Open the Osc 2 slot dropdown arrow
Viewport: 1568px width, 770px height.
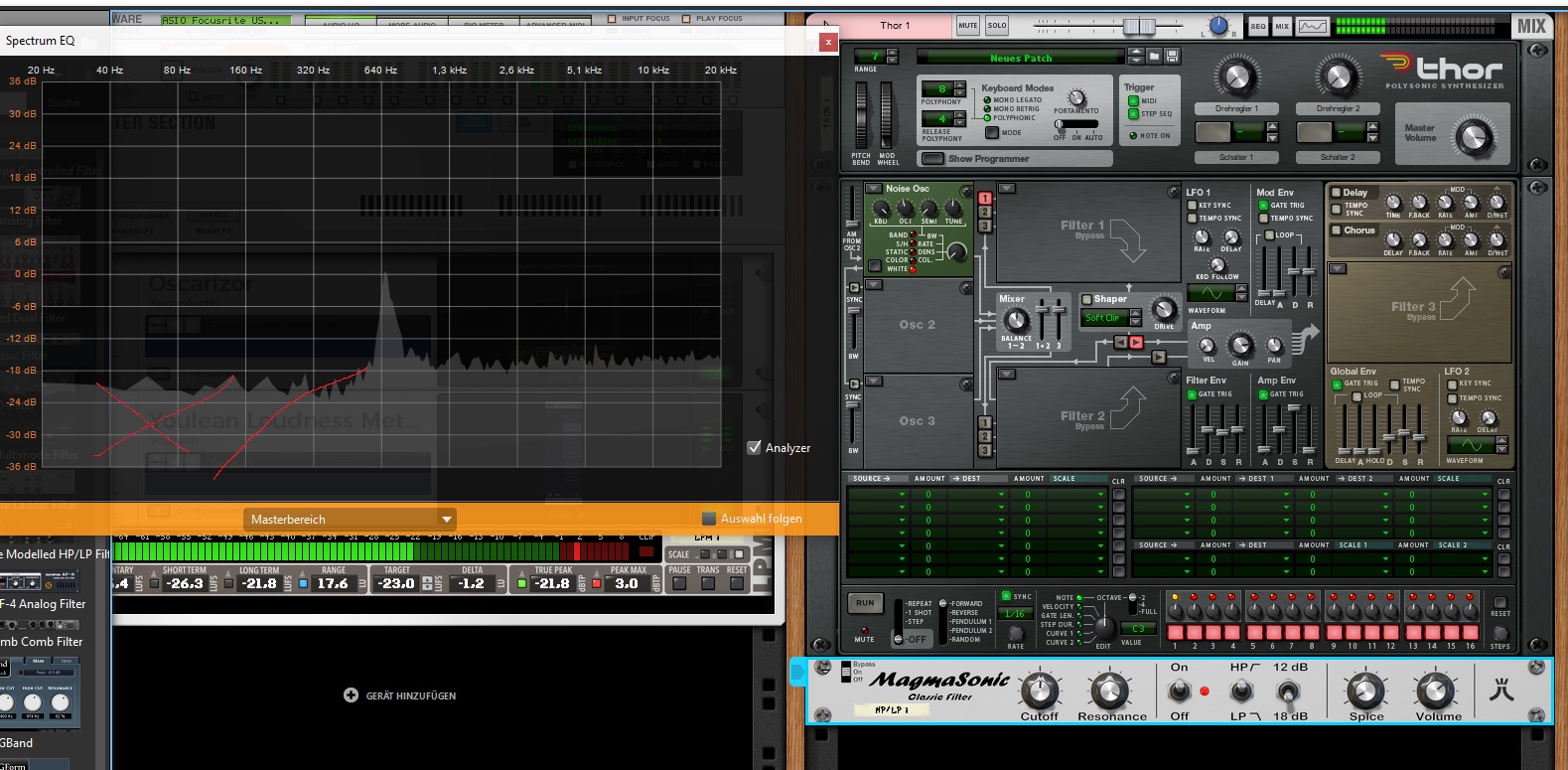[x=874, y=286]
